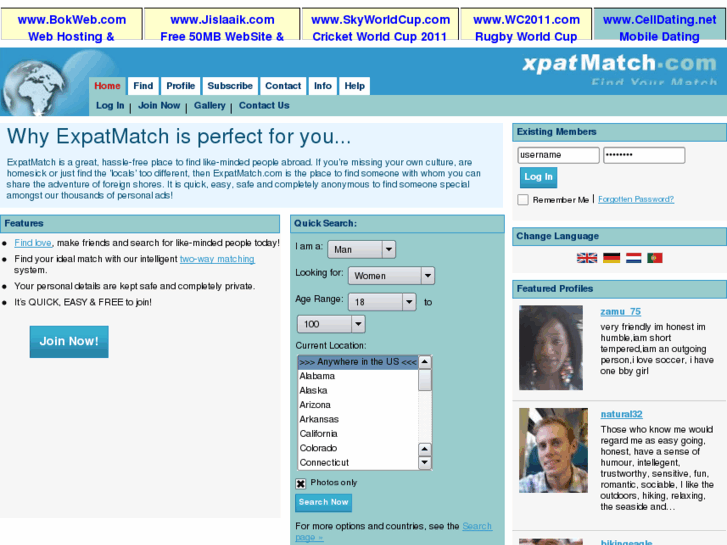
Task: Choose the Portuguese flag language icon
Action: (x=655, y=258)
